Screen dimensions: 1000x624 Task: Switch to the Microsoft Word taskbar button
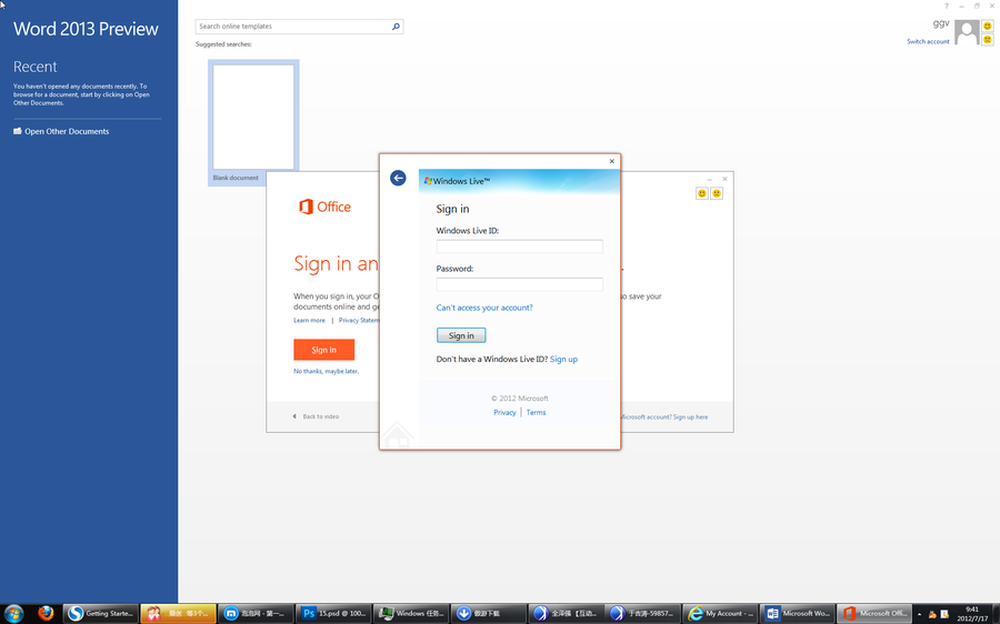(x=797, y=613)
